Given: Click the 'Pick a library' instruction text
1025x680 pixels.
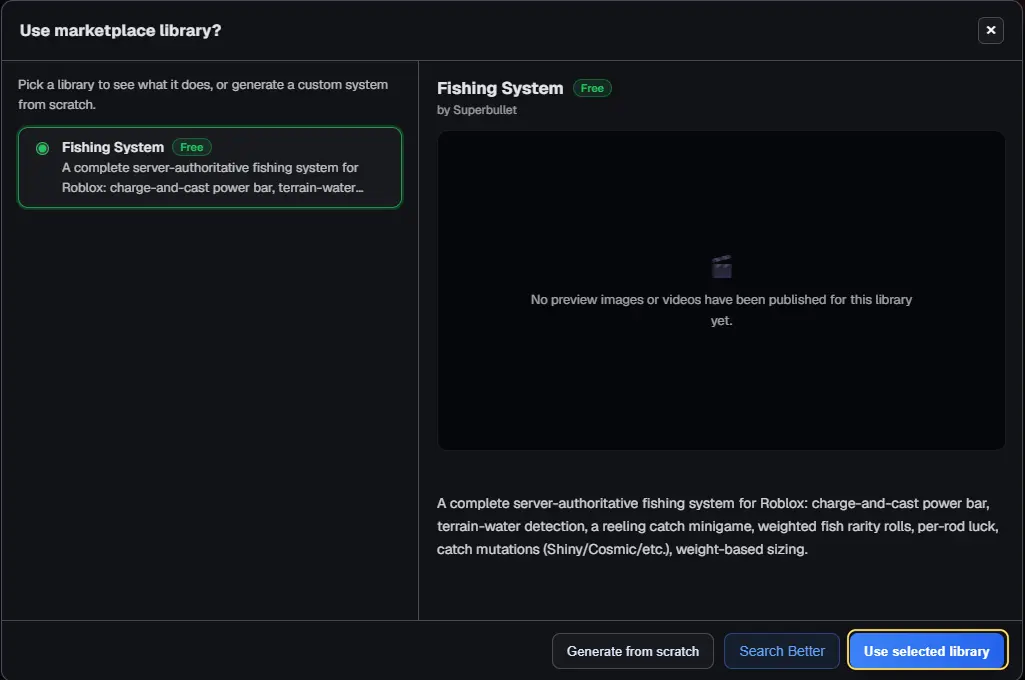Looking at the screenshot, I should pos(203,95).
